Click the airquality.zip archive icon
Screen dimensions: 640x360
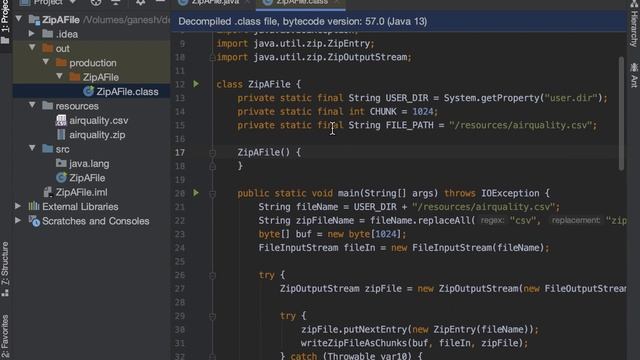click(61, 135)
